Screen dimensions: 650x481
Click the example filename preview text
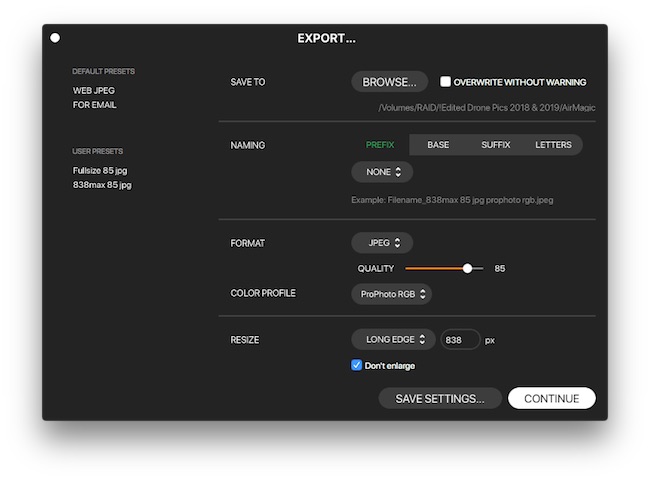pos(452,200)
